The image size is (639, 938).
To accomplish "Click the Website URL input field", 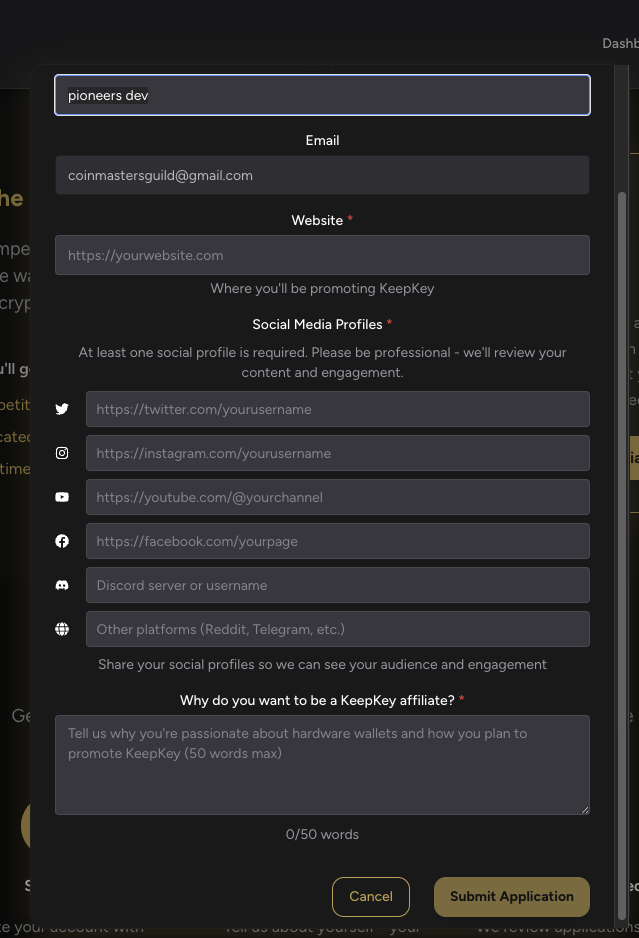I will pyautogui.click(x=322, y=255).
